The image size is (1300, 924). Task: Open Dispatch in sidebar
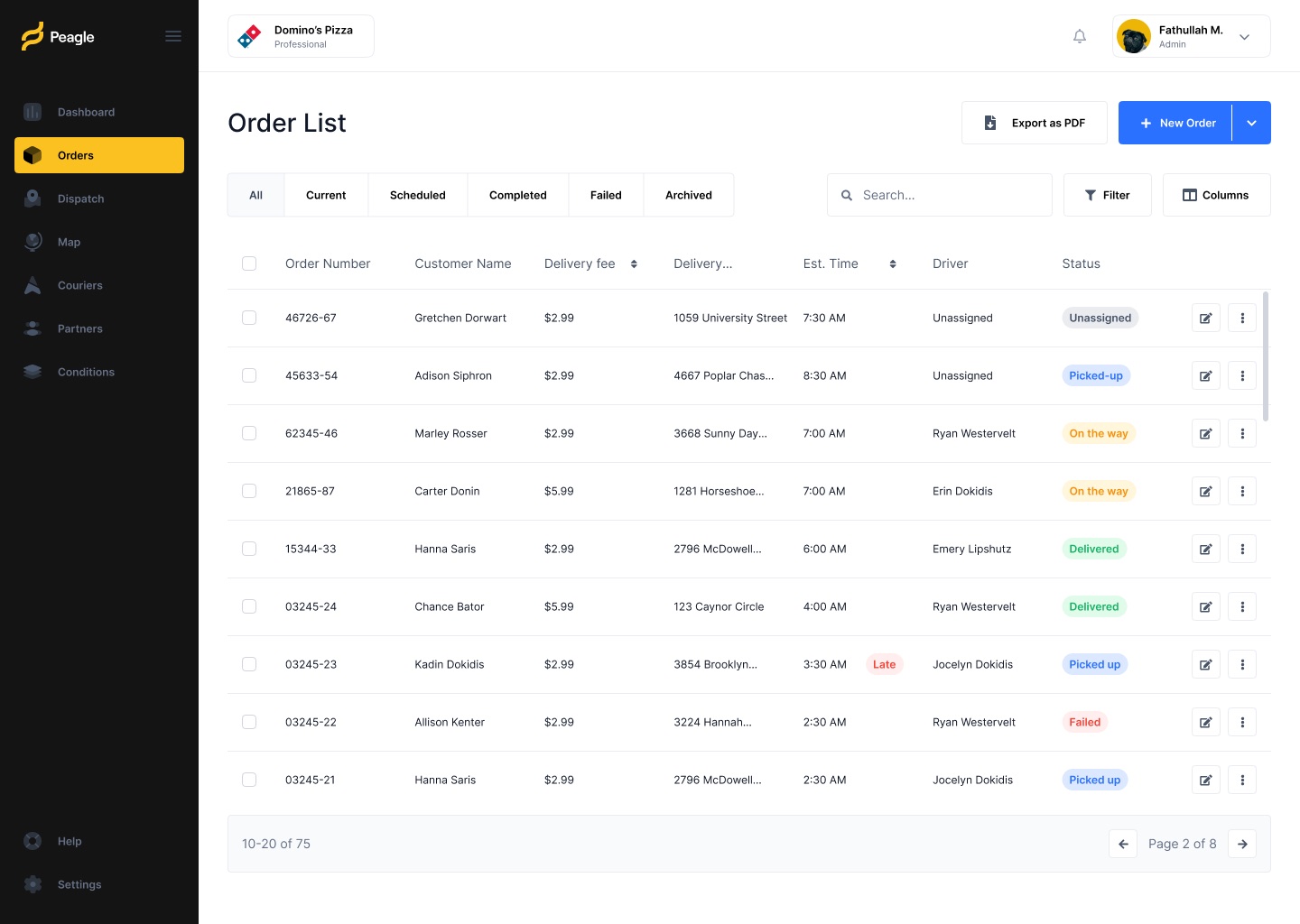[x=99, y=199]
